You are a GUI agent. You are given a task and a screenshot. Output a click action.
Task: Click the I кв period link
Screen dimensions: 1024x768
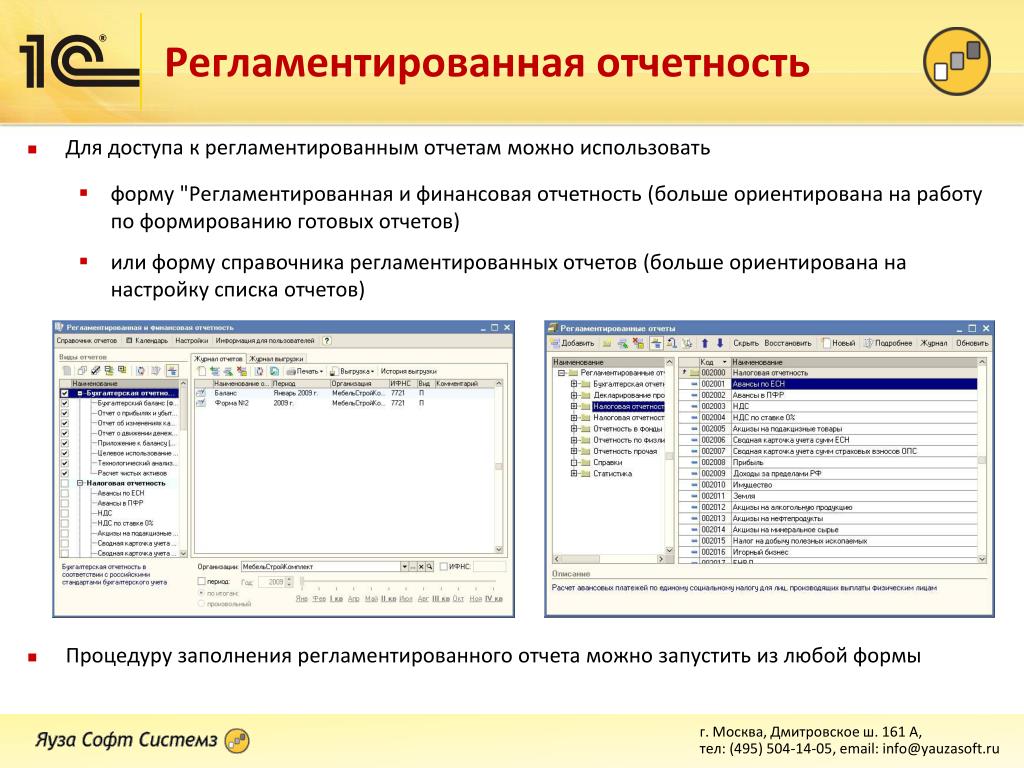(x=336, y=598)
